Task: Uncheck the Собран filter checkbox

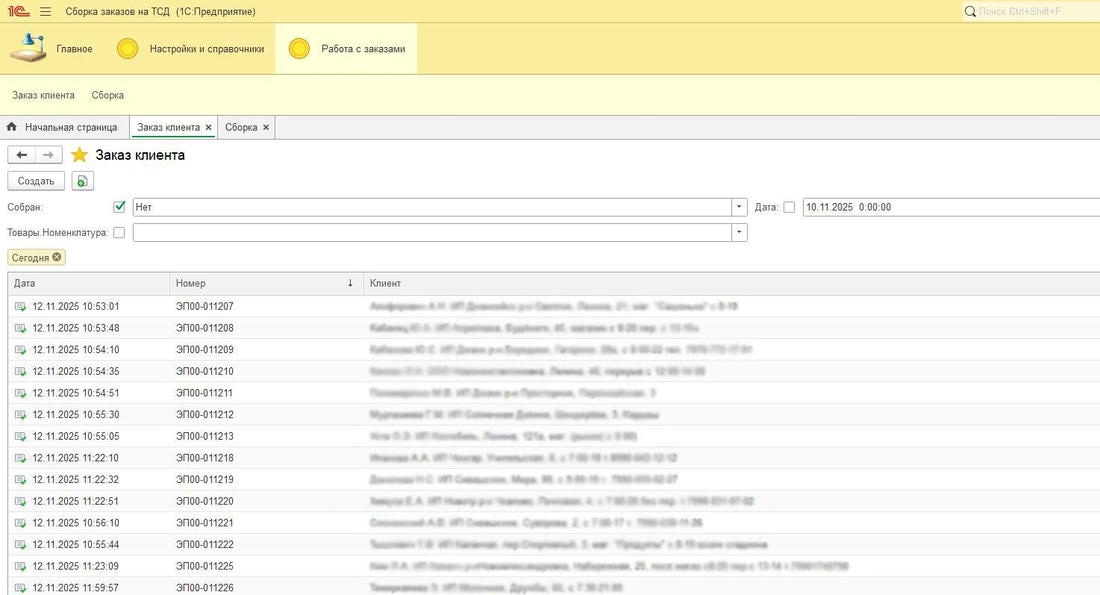Action: coord(120,207)
